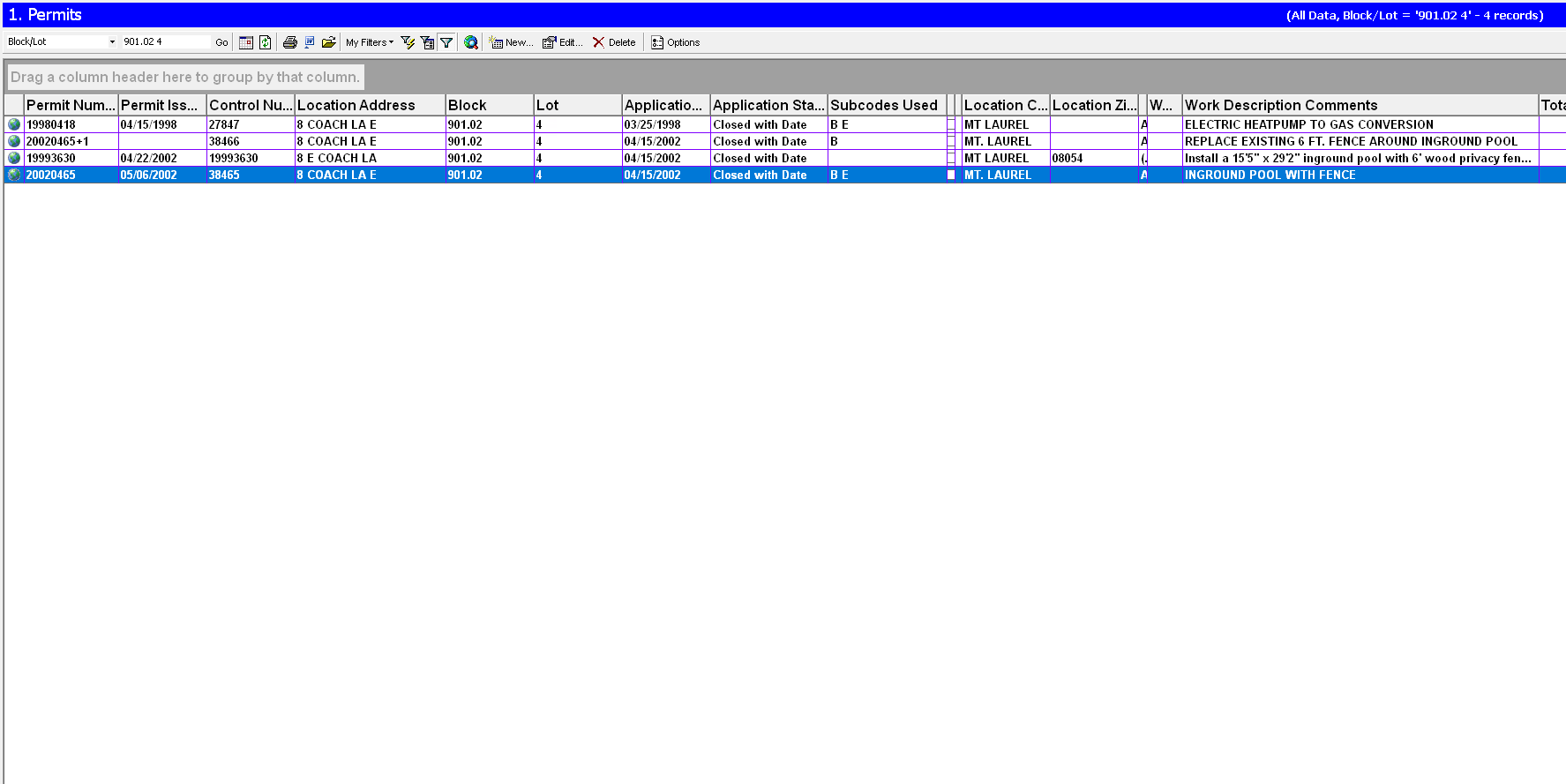
Task: Click the quick filter lightning icon
Action: [408, 42]
